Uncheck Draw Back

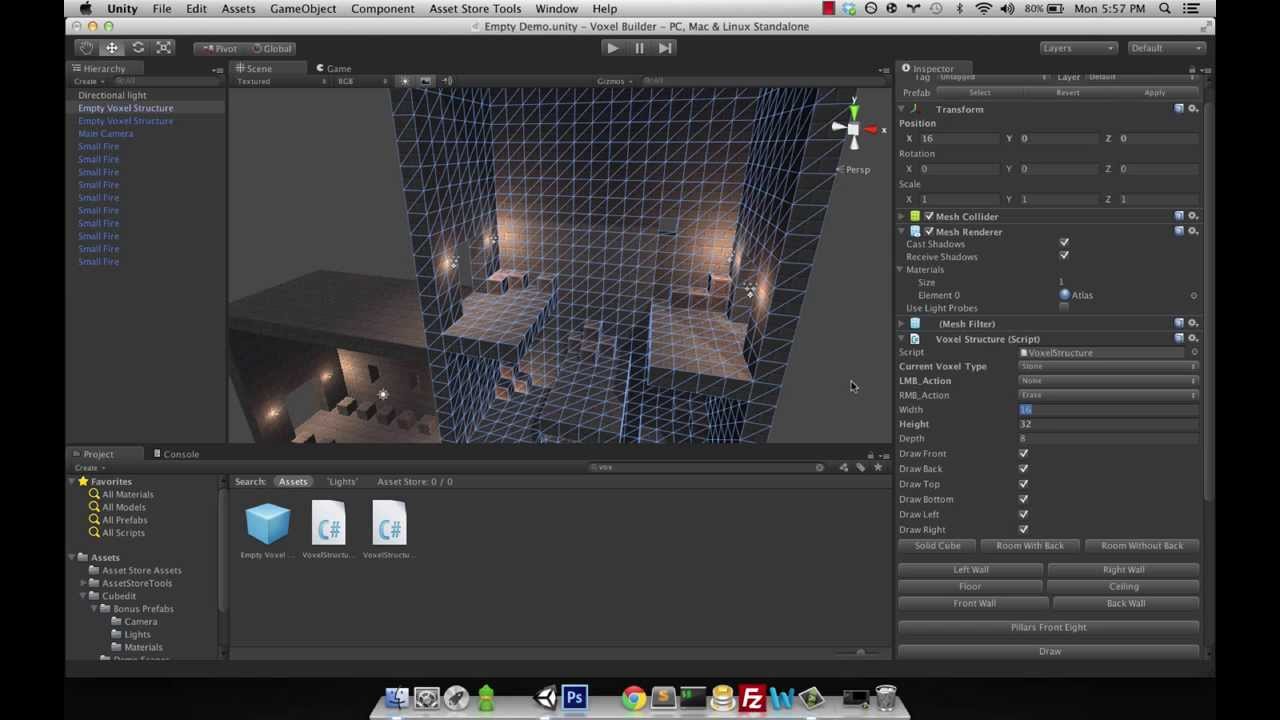(x=1023, y=469)
